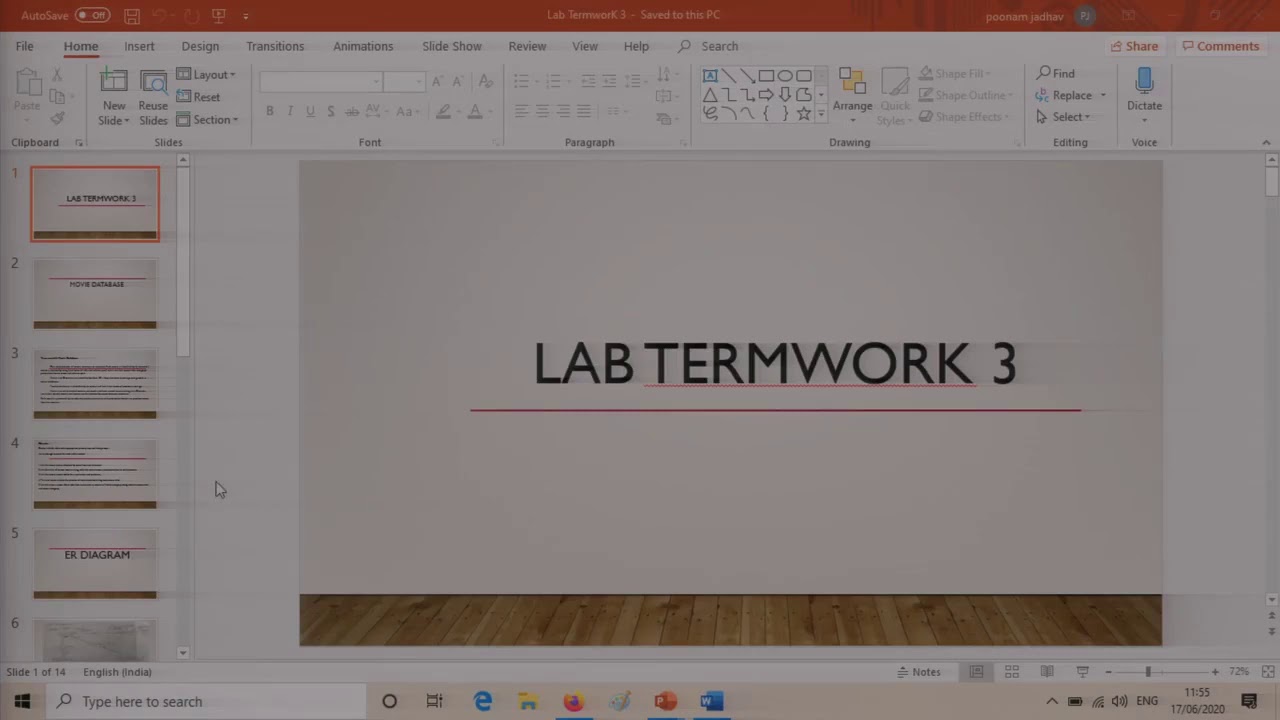Click the Change Case button

tap(406, 111)
